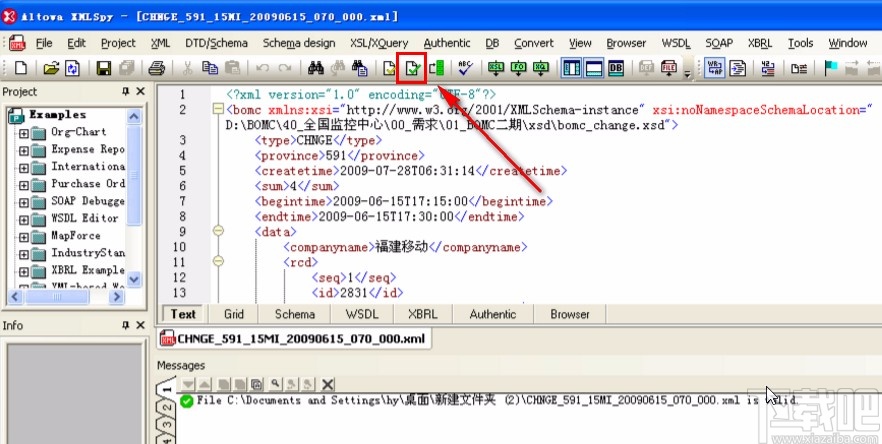
Task: Open the XSL/XQuery menu
Action: pos(379,43)
